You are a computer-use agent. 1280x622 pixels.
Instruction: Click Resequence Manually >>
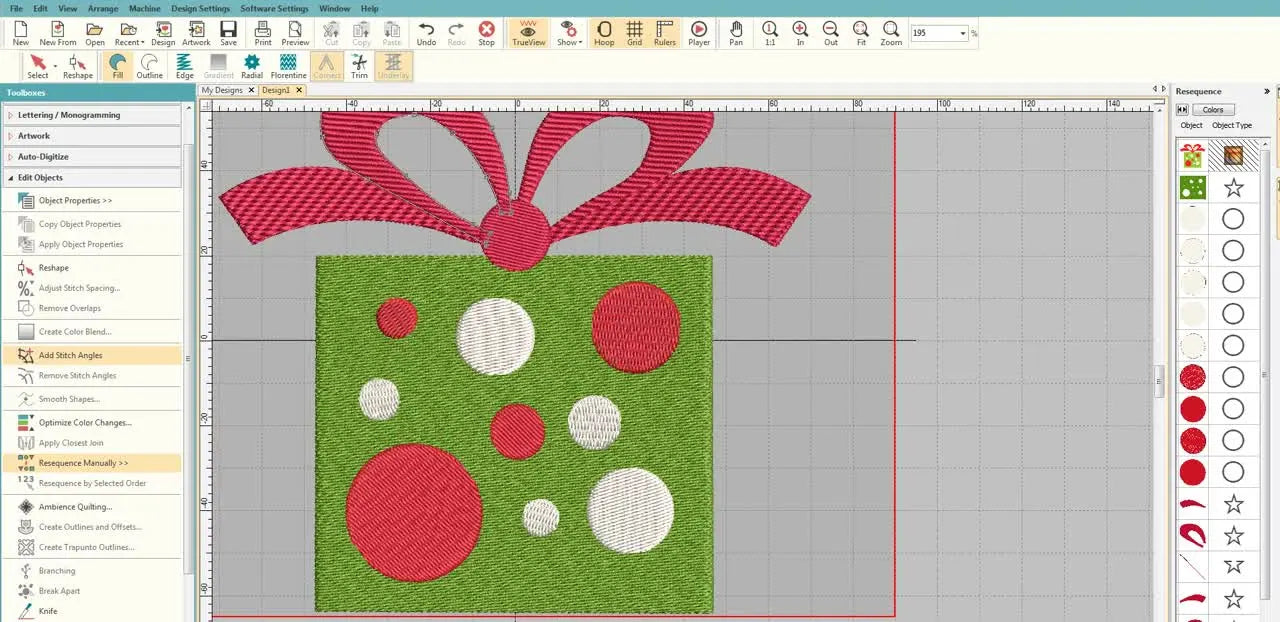pyautogui.click(x=92, y=463)
